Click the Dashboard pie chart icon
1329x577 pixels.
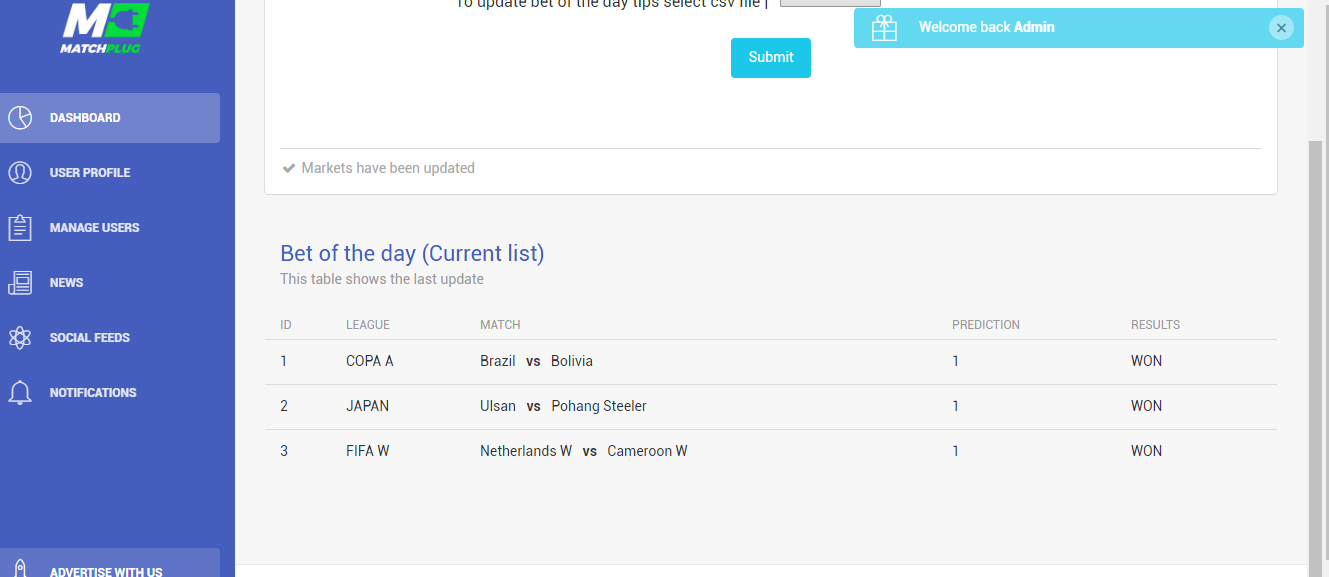coord(20,118)
